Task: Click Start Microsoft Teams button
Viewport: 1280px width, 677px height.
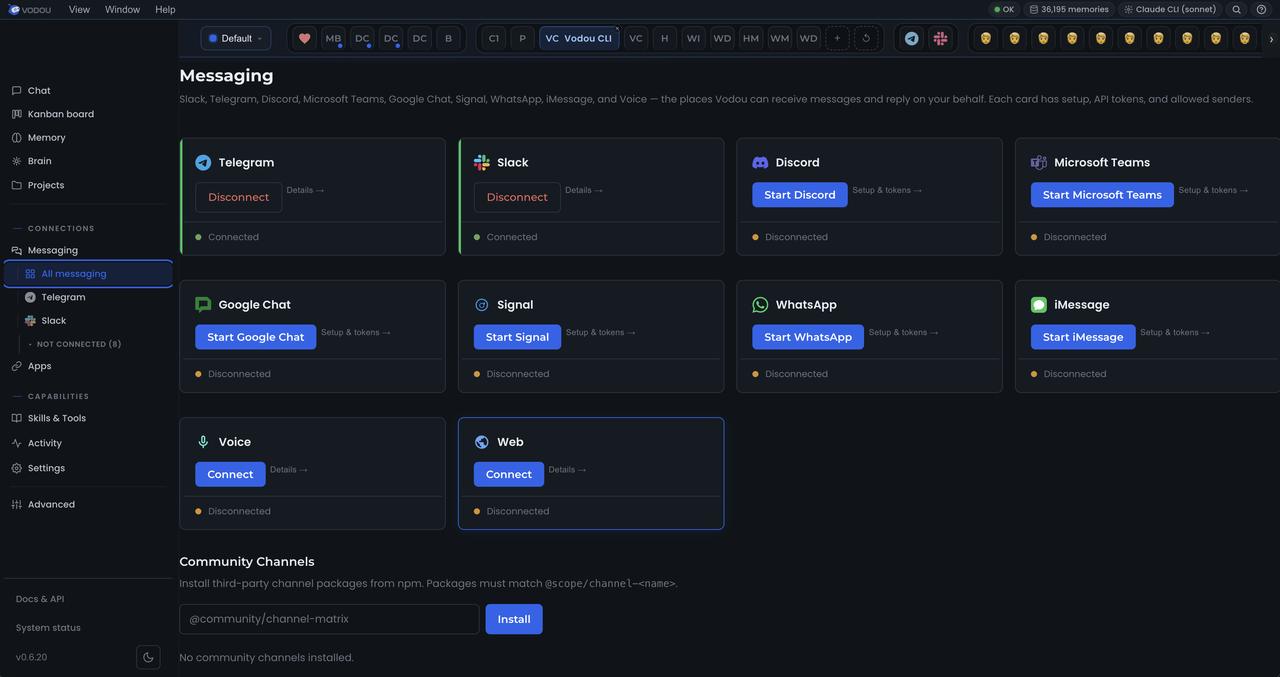Action: click(x=1102, y=195)
